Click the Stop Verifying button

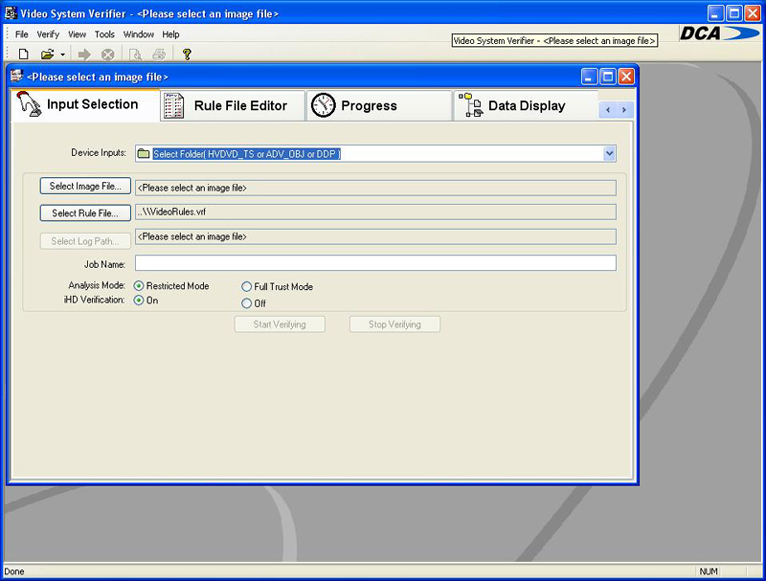tap(395, 324)
